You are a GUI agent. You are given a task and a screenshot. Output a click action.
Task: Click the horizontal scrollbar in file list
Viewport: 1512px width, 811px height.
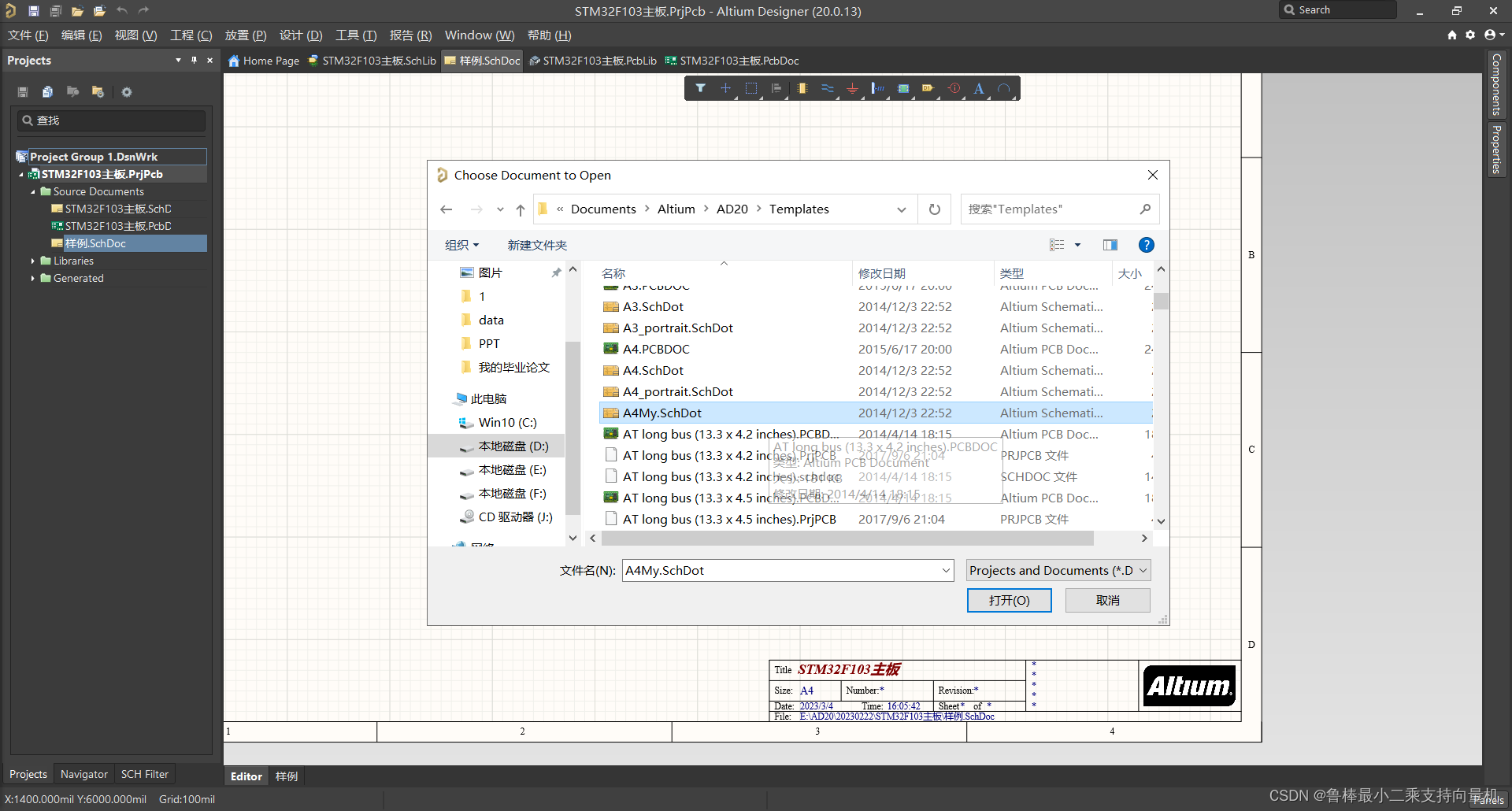tap(847, 539)
